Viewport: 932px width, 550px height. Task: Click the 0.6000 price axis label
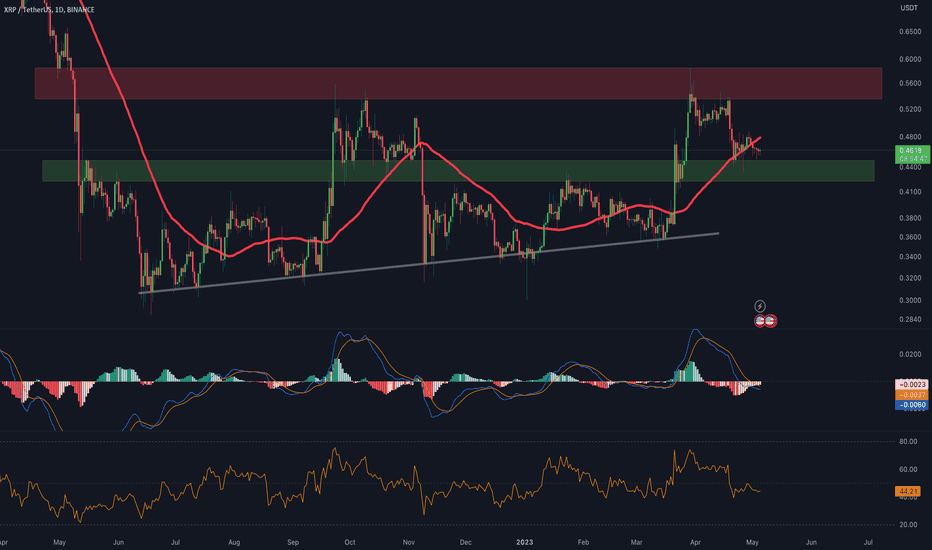(910, 59)
